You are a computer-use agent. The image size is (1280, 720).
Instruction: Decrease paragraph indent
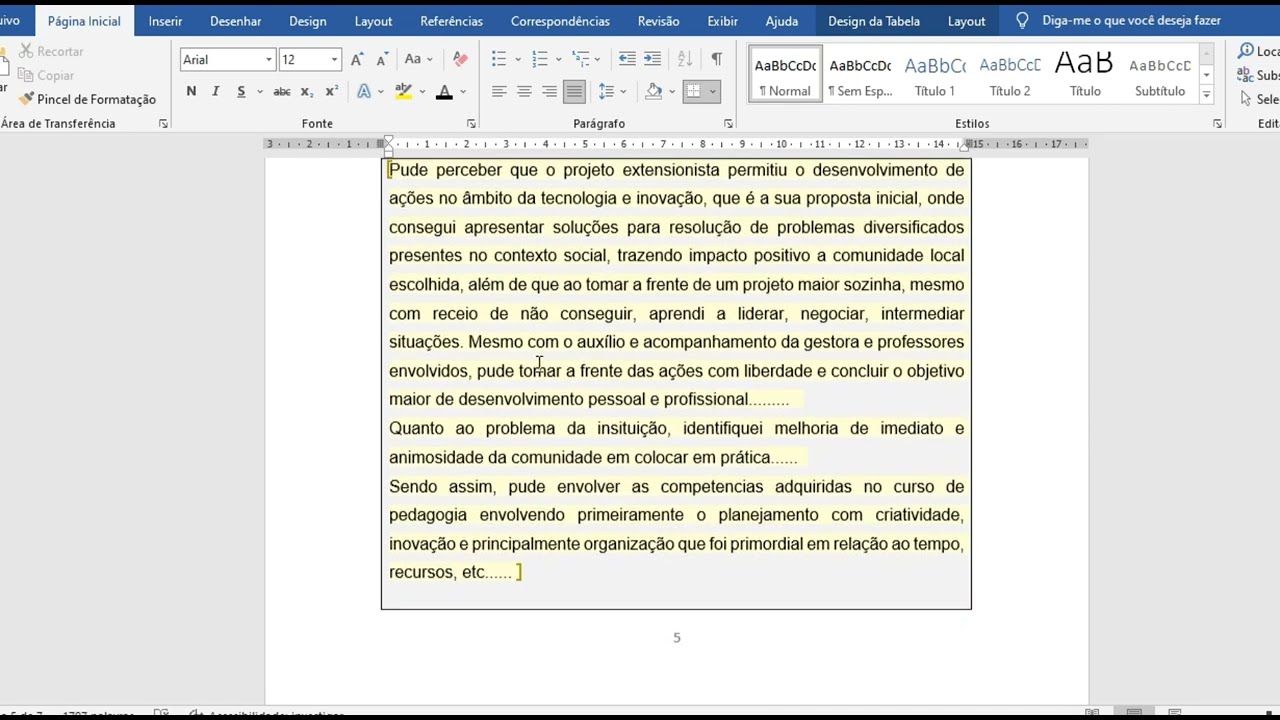pyautogui.click(x=627, y=60)
